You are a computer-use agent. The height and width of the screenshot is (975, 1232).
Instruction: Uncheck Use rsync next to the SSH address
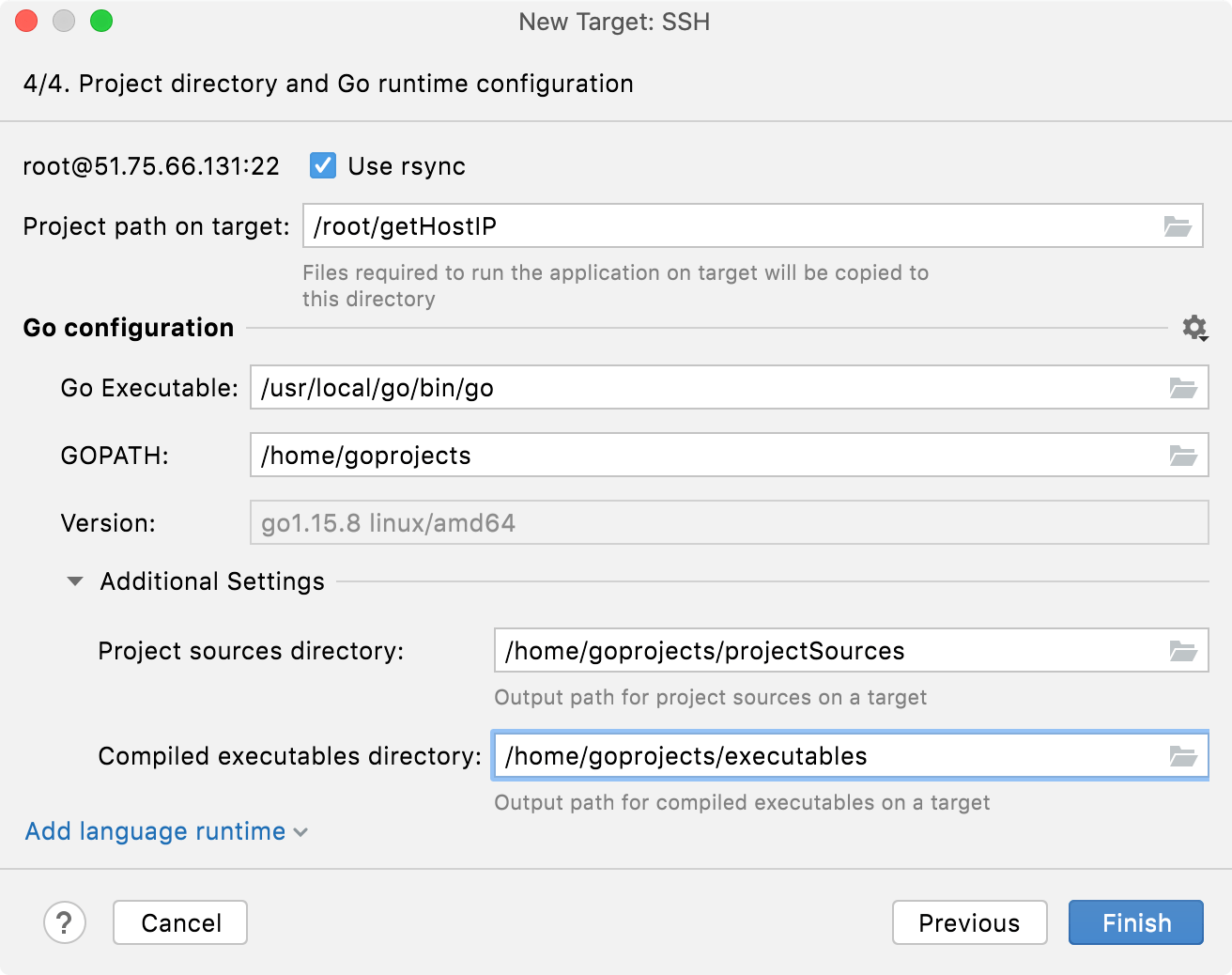tap(322, 165)
